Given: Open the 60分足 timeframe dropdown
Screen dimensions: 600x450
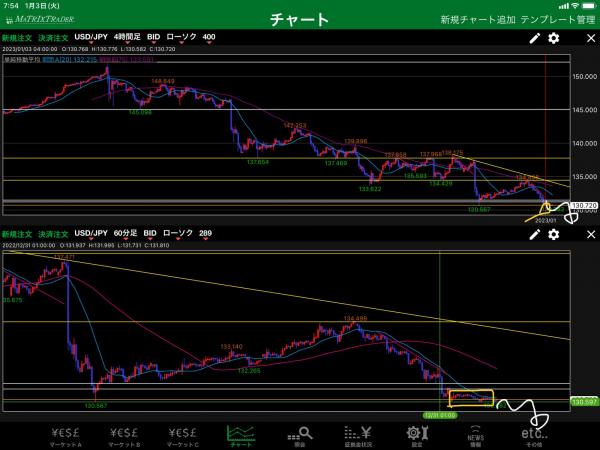Looking at the screenshot, I should tap(126, 234).
